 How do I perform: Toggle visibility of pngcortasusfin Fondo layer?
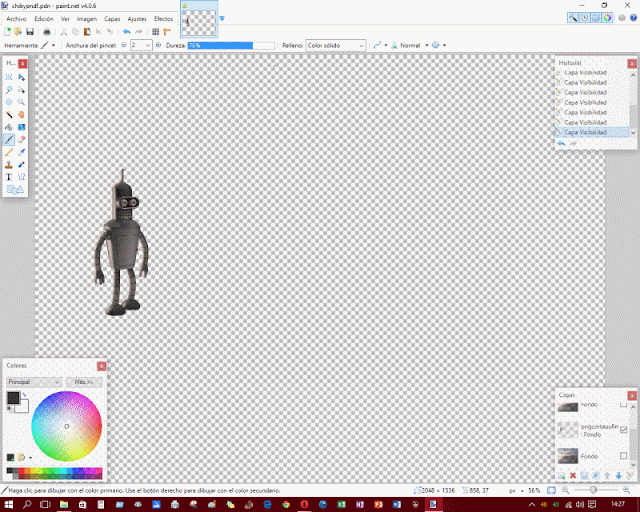click(x=624, y=430)
